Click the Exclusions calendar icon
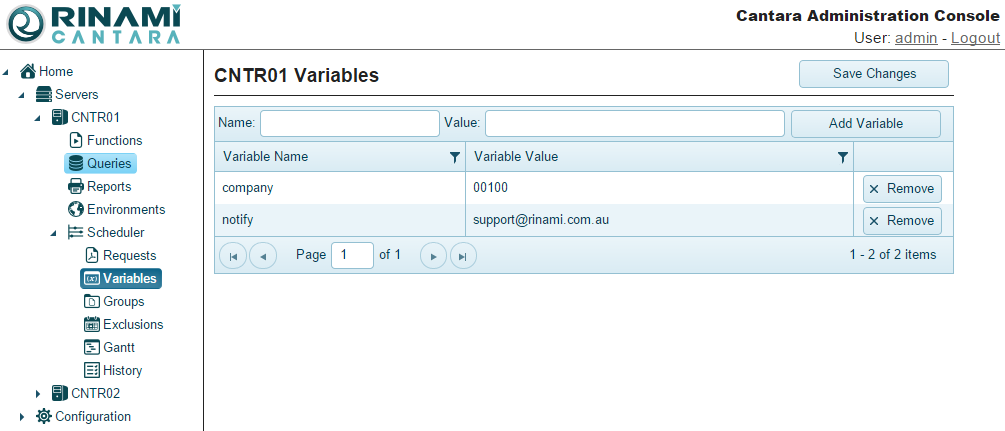The width and height of the screenshot is (1005, 431). click(91, 325)
